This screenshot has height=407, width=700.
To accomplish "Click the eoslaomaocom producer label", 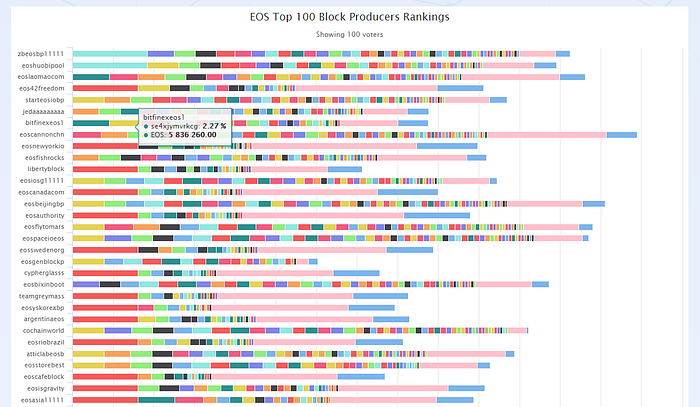I will coord(41,77).
